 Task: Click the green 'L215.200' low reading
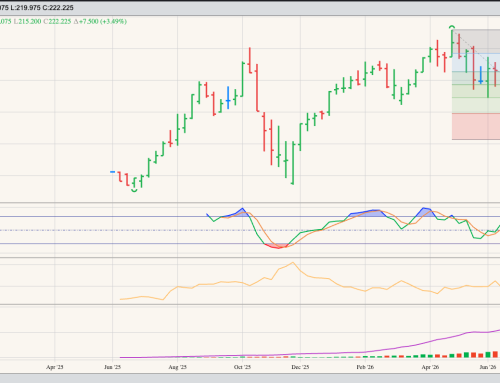[27, 21]
